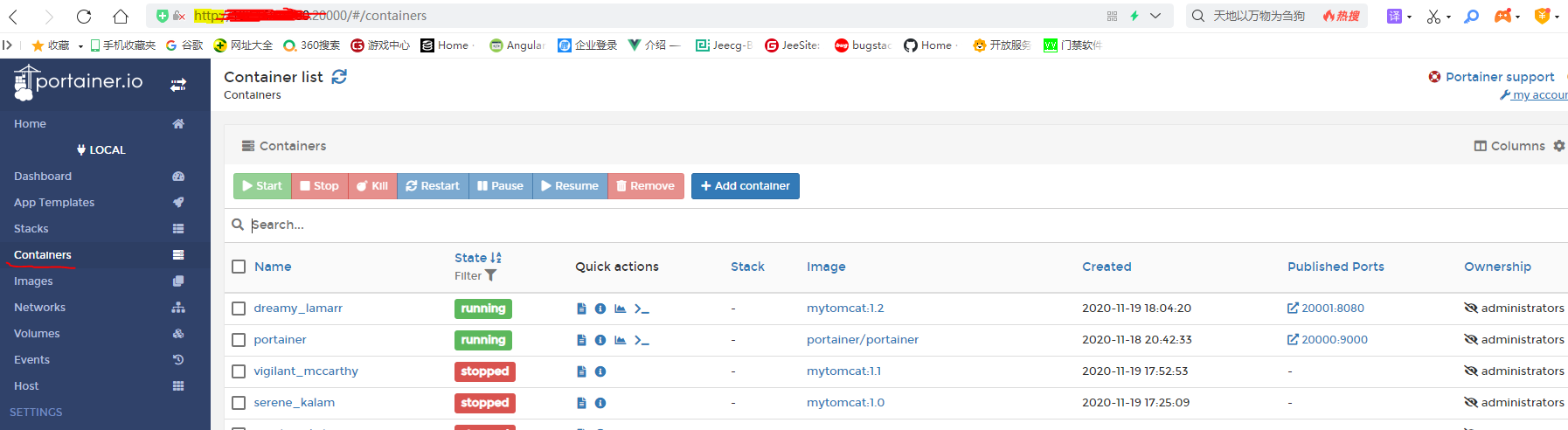Viewport: 1568px width, 430px height.
Task: Open the Columns settings gear icon
Action: pos(1559,146)
